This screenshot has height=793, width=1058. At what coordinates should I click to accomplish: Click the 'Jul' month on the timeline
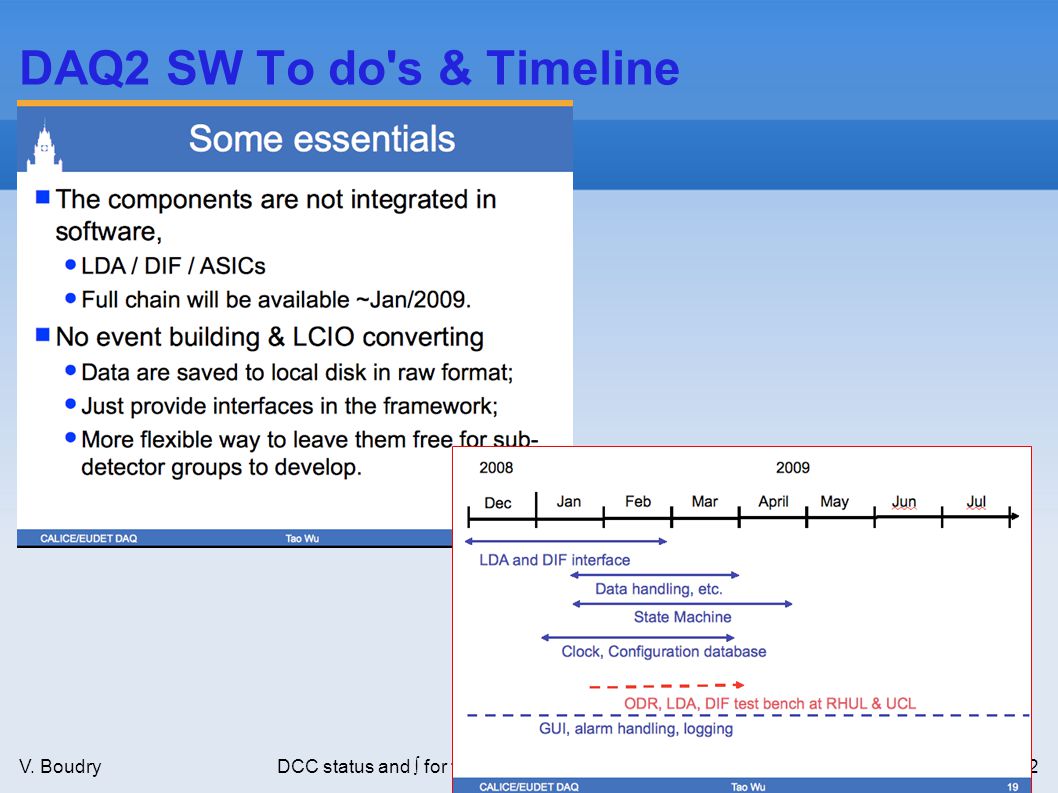(976, 501)
